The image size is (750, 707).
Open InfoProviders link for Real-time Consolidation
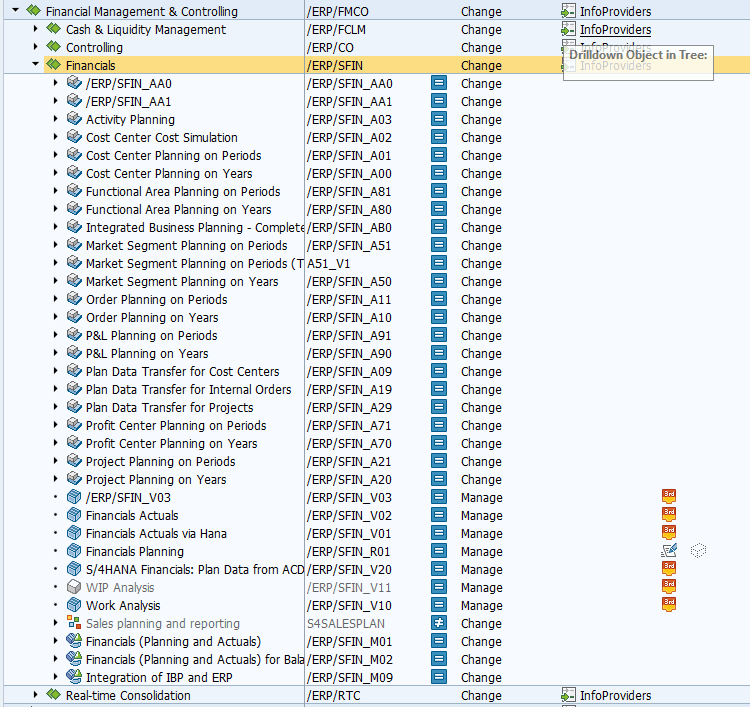[615, 695]
